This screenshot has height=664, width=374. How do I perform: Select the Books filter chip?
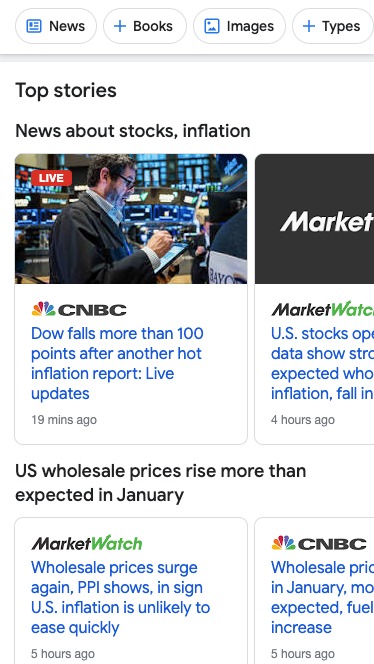(x=145, y=26)
